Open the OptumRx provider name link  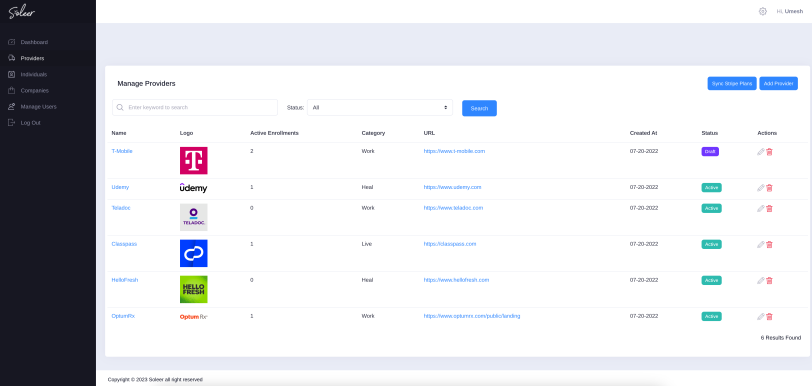click(x=123, y=316)
